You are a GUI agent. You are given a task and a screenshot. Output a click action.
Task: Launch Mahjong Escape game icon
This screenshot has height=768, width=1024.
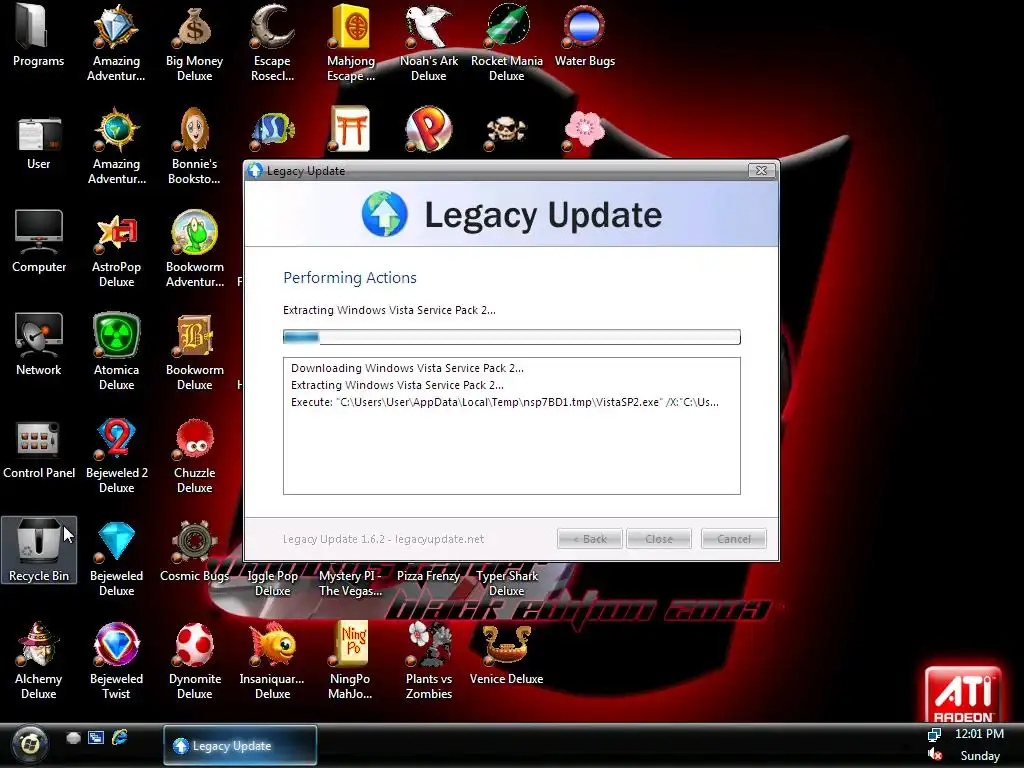[351, 43]
